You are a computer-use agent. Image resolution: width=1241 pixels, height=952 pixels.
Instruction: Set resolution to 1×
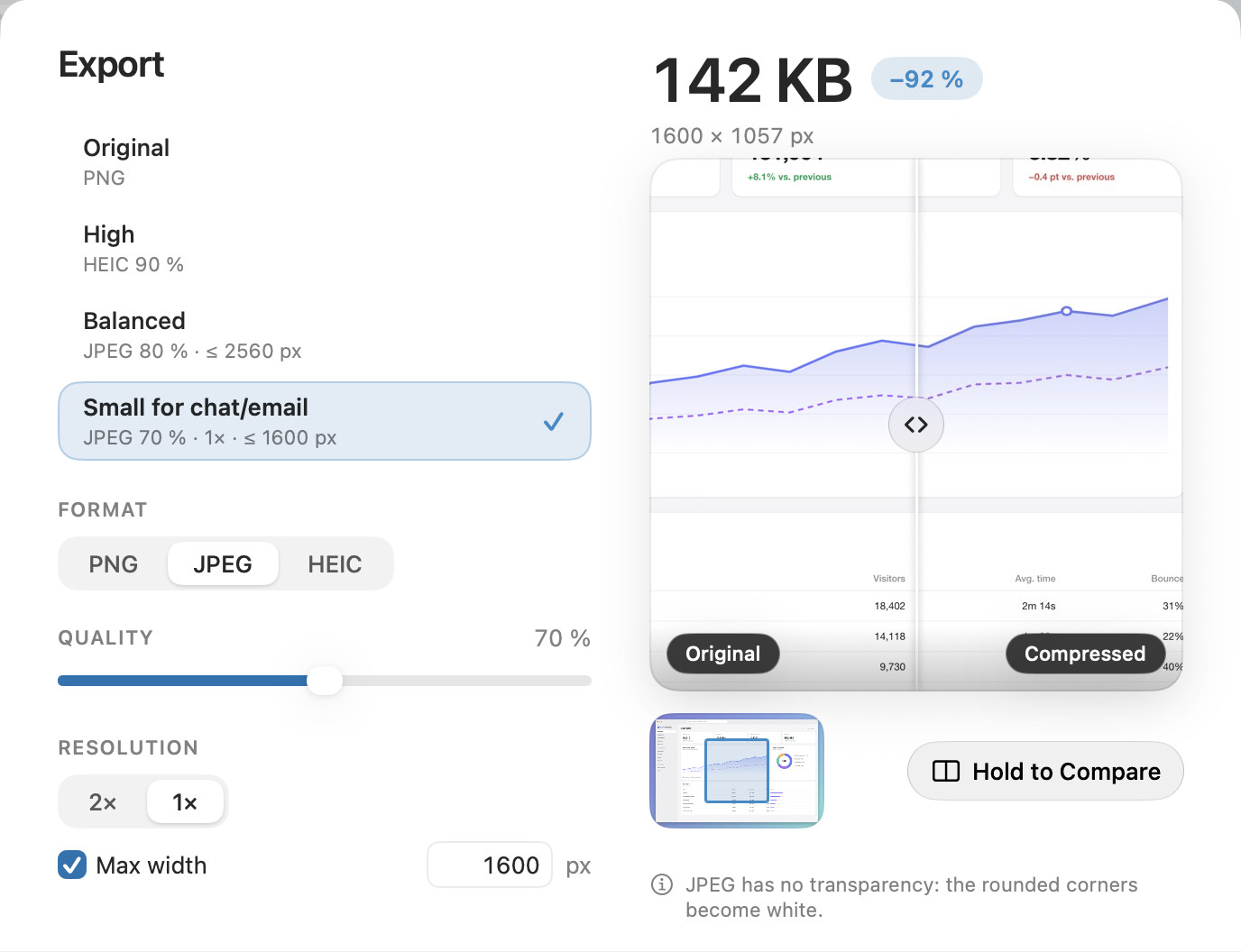coord(185,802)
